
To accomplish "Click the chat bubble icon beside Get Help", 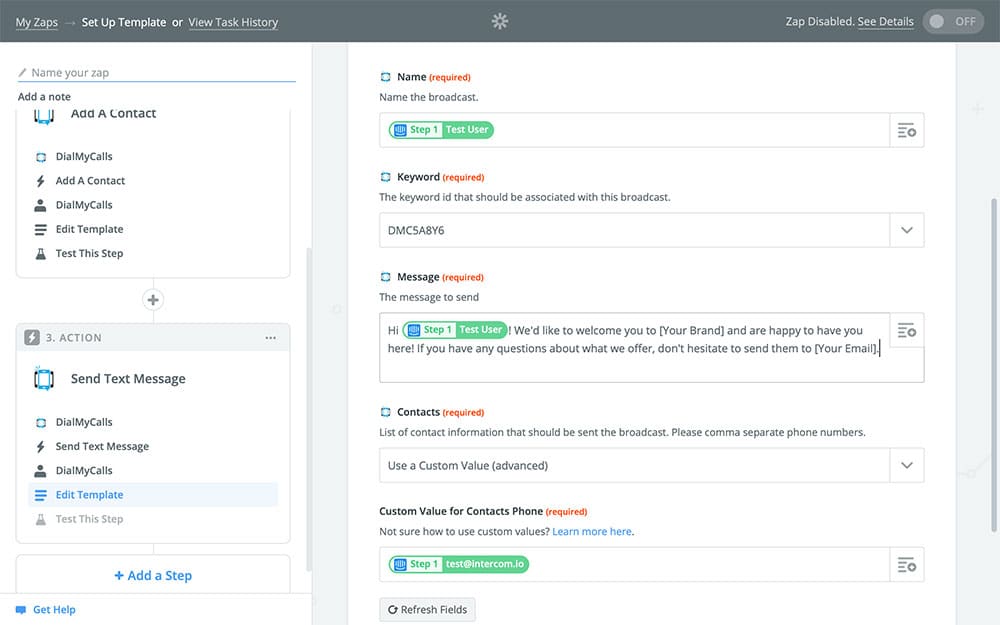I will (21, 610).
